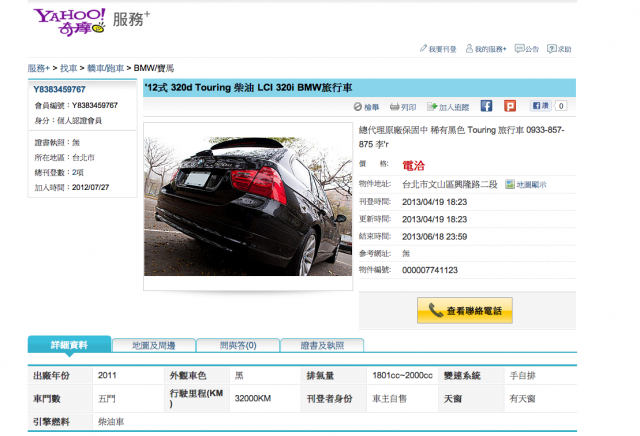Click 查看聯絡電話 yellow button

pos(464,311)
